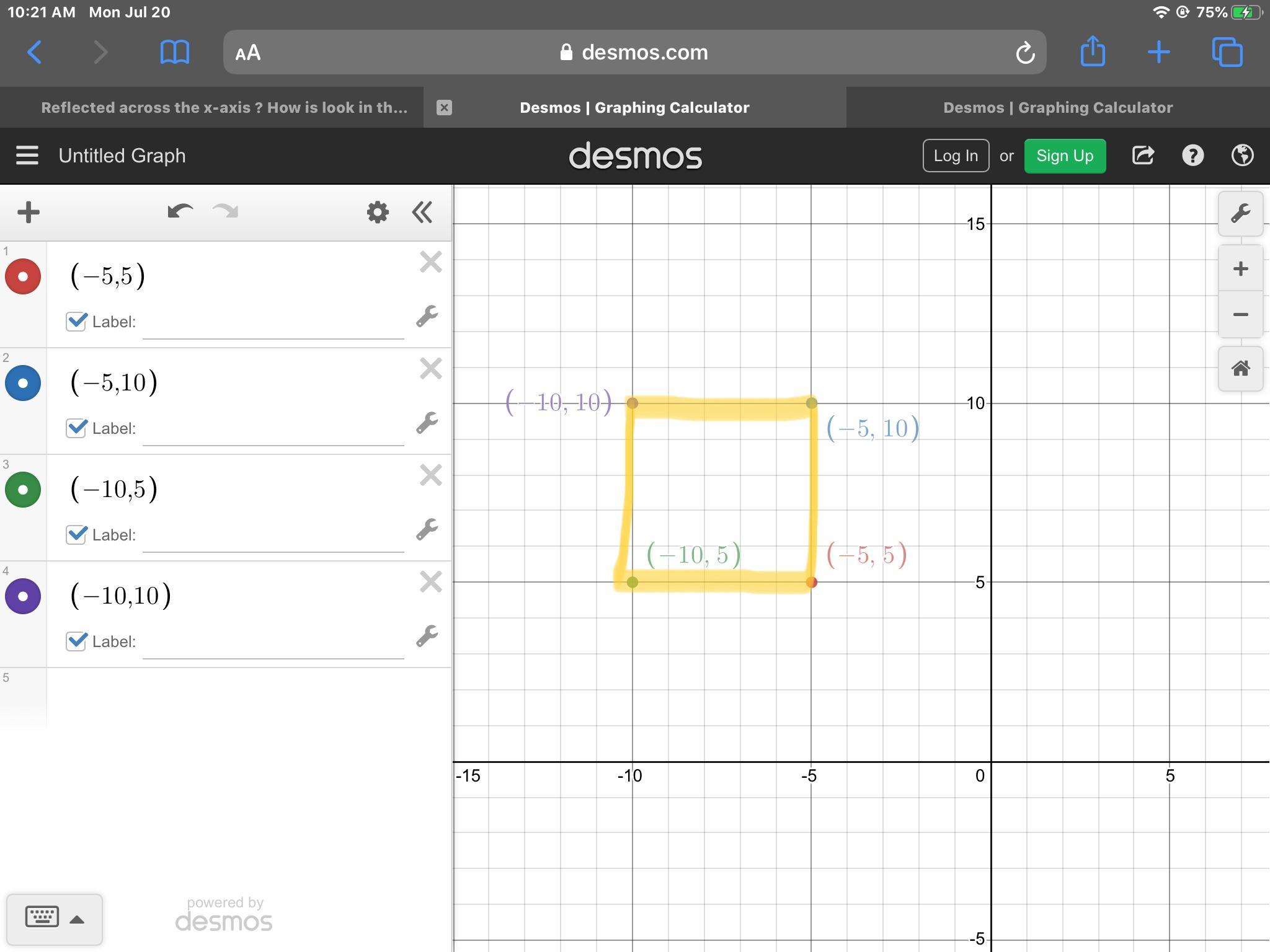Zoom in on the graph
The width and height of the screenshot is (1270, 952).
(x=1240, y=269)
